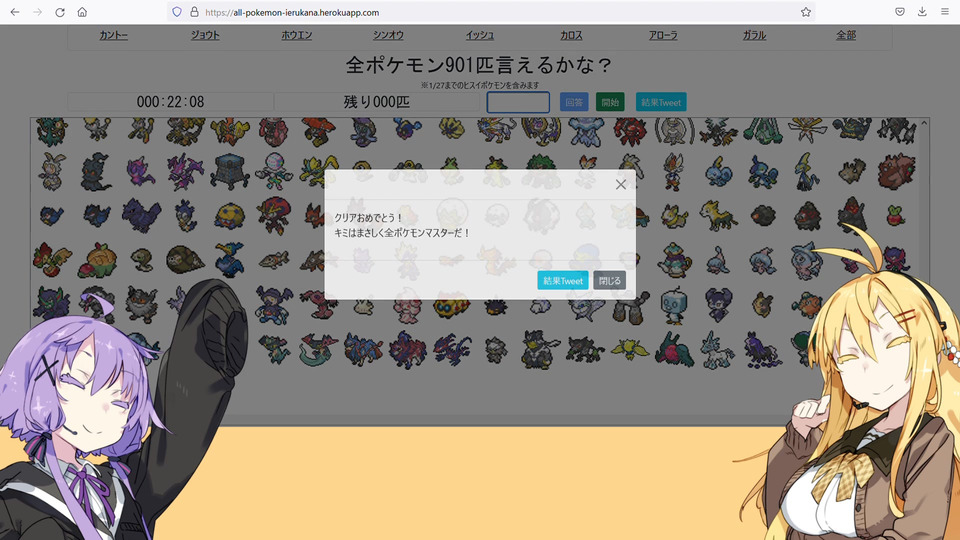The height and width of the screenshot is (540, 960).
Task: Open the カントー region link
Action: (113, 36)
